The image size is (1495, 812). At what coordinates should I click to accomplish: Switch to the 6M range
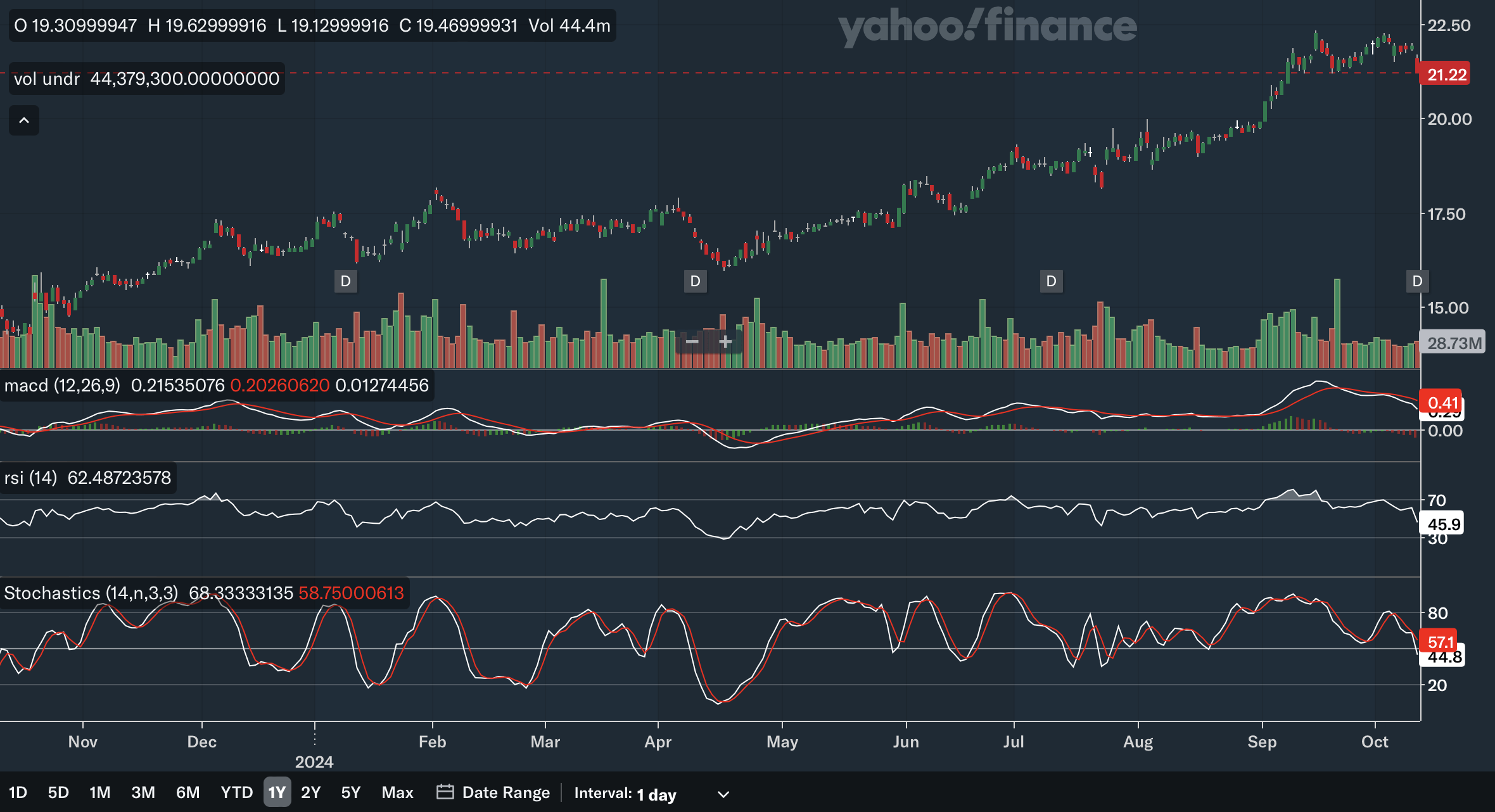coord(188,792)
